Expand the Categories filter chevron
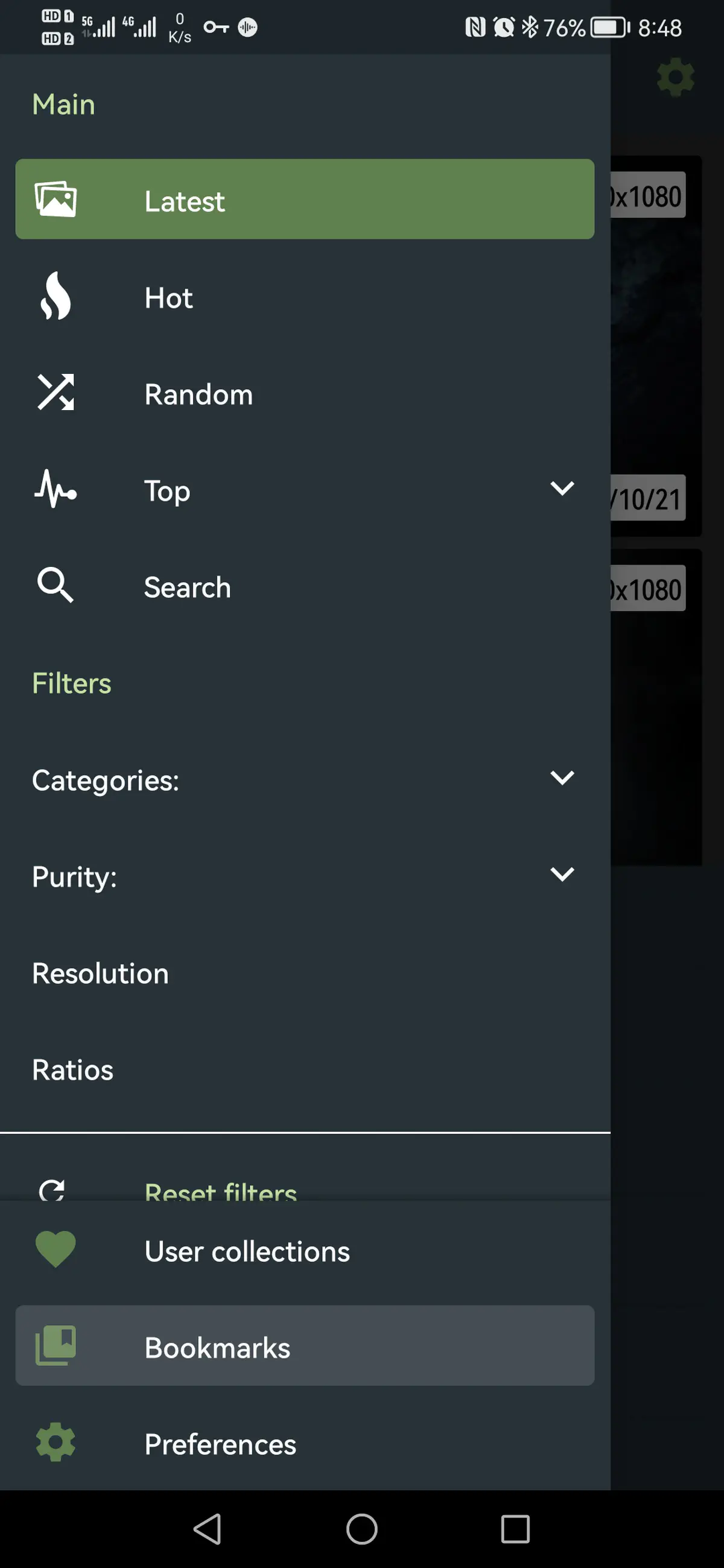724x1568 pixels. click(562, 778)
